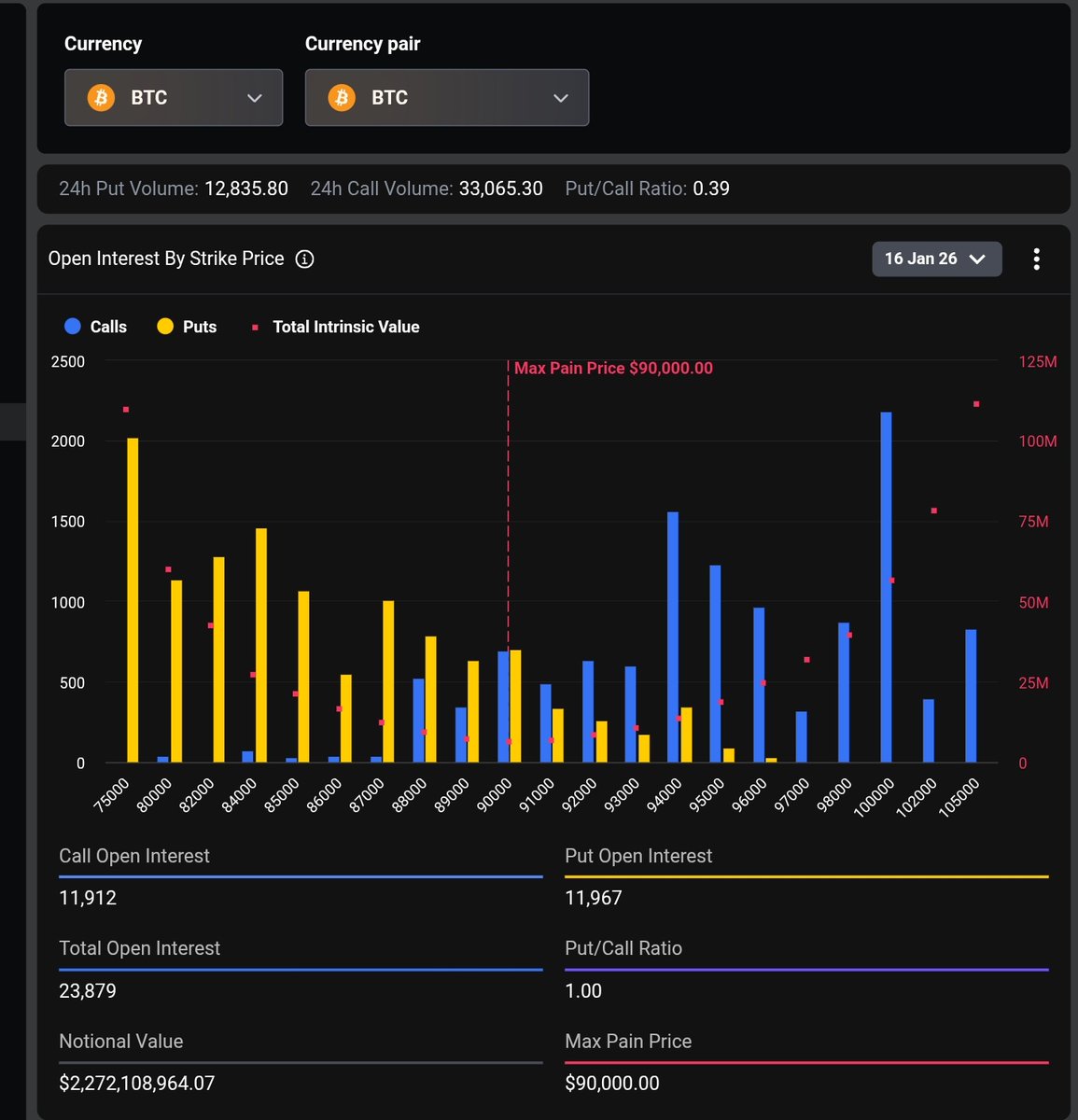The image size is (1078, 1120).
Task: Click the bottom Put/Call Ratio value 1.00
Action: pos(583,990)
